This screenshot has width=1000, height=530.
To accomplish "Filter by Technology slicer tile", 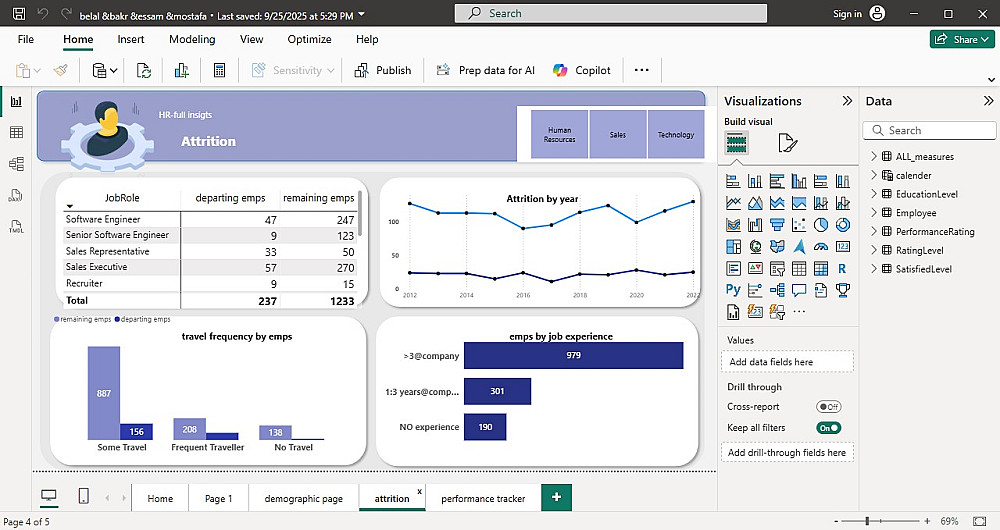I will [676, 135].
